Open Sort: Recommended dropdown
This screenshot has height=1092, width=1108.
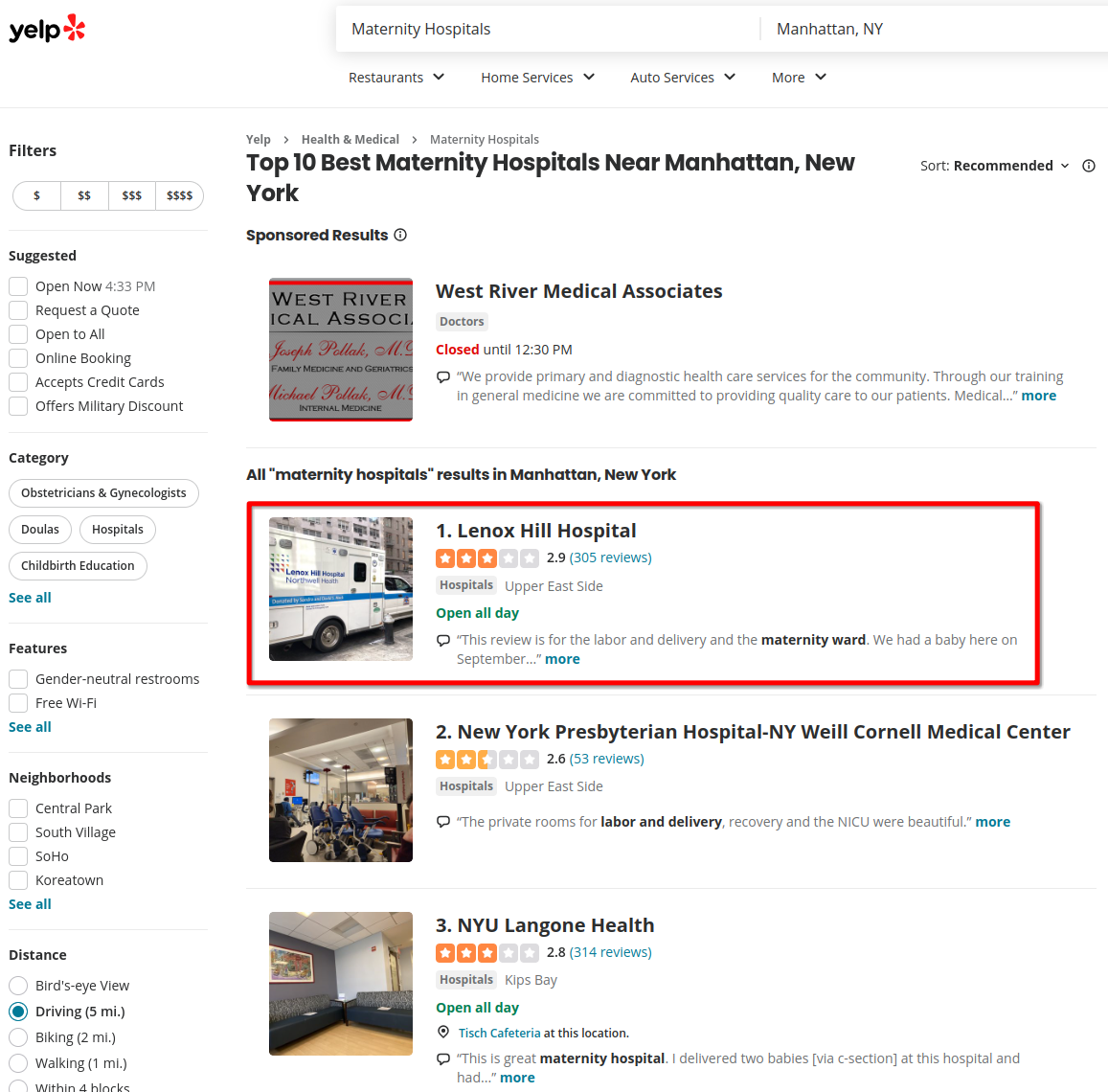coord(995,166)
